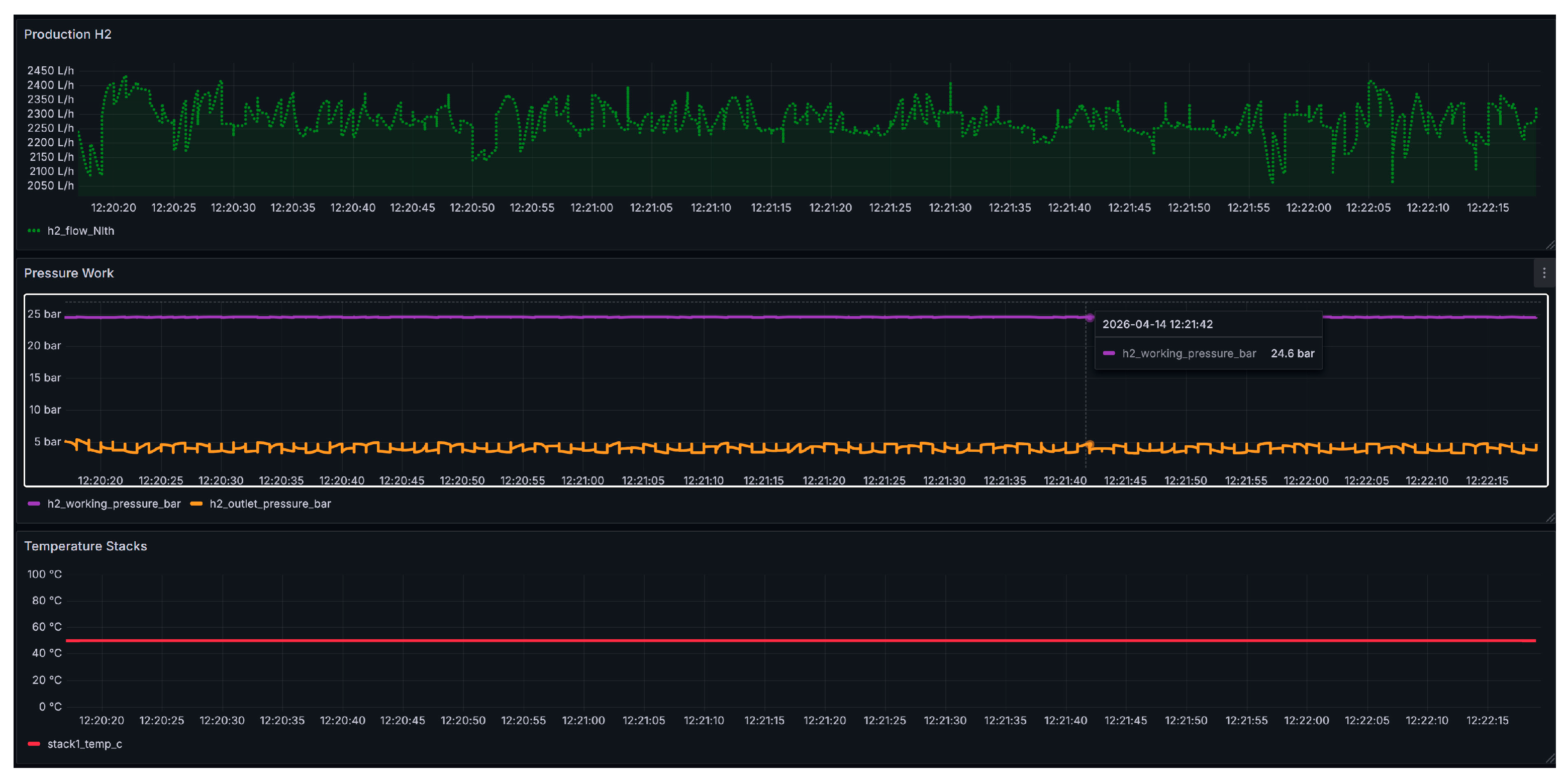
Task: Click 12:22:00 on the Production H2 time axis
Action: tap(1308, 208)
